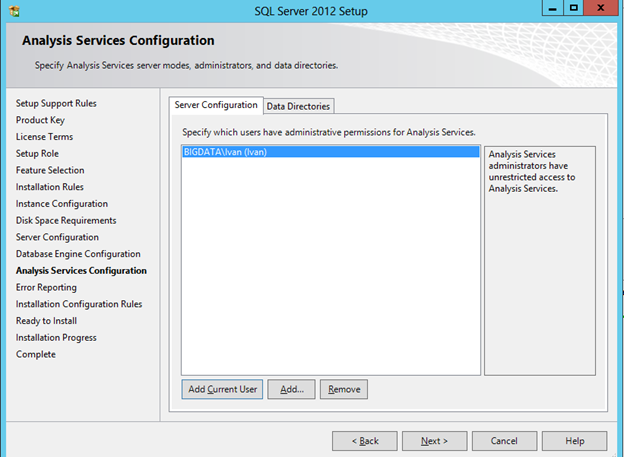Click Setup Support Rules in step list
The image size is (624, 457).
click(56, 104)
